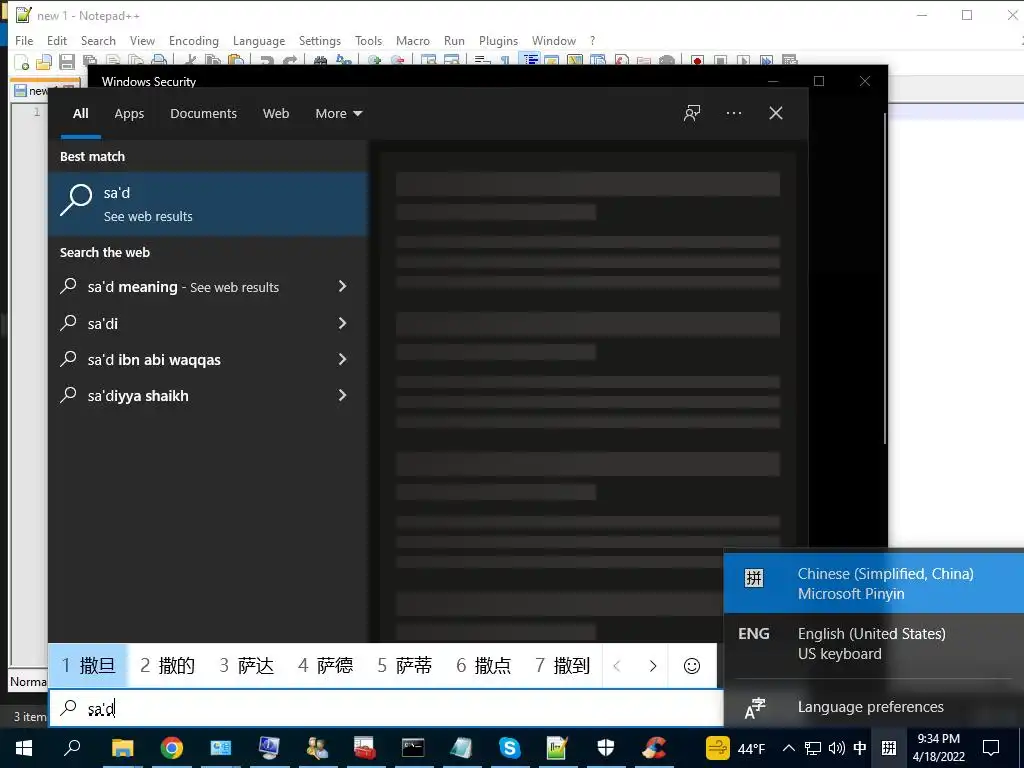Screen dimensions: 1024x768
Task: Open the Notepad++ Macro menu
Action: (413, 40)
